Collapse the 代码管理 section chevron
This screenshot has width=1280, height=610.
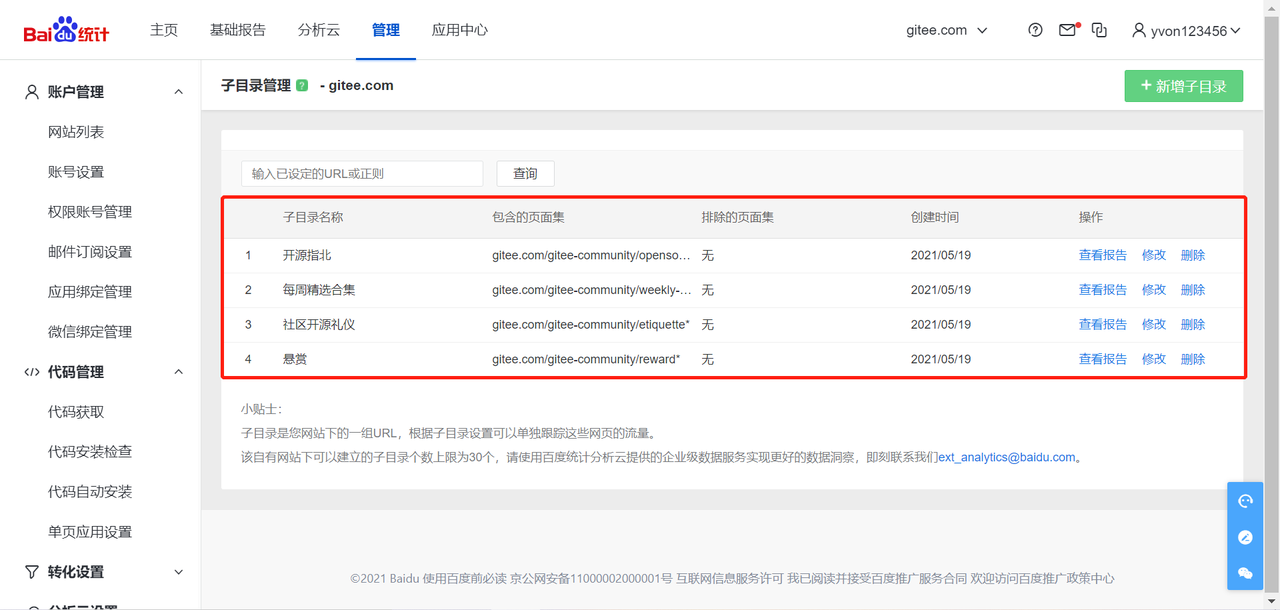(179, 372)
